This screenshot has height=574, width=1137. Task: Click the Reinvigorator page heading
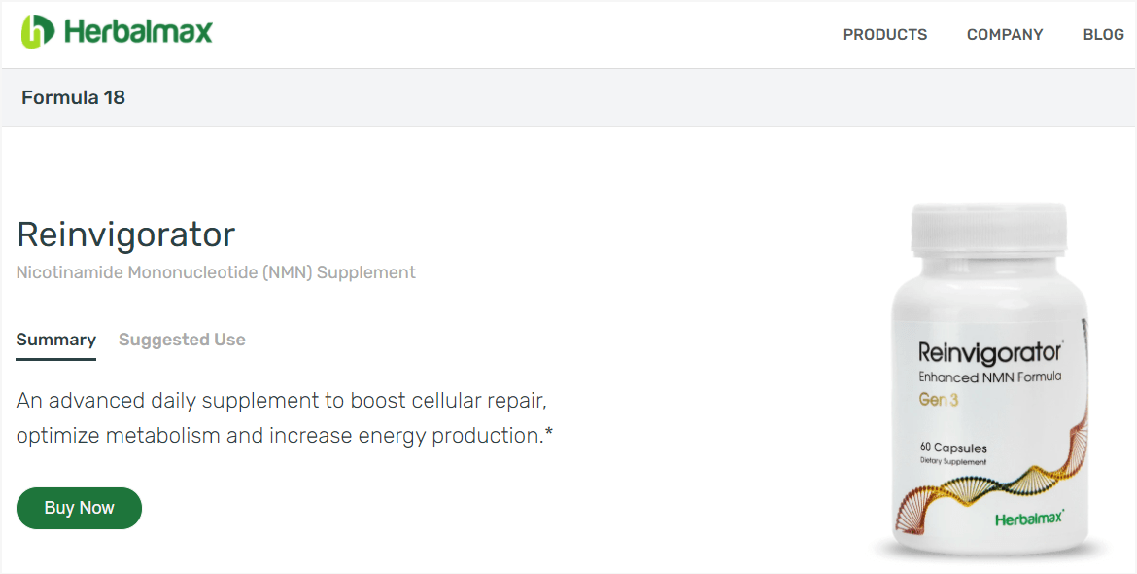(x=126, y=234)
